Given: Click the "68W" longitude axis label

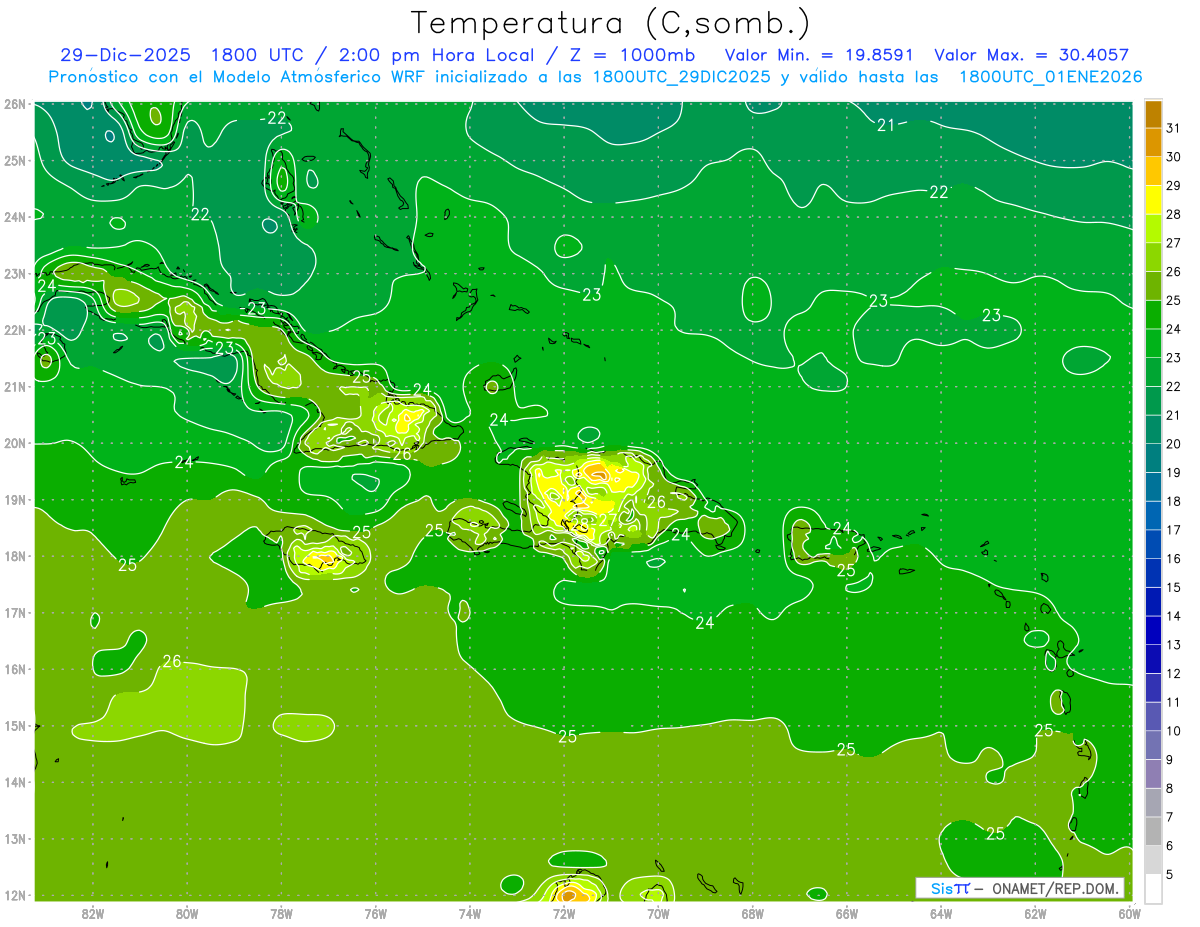Looking at the screenshot, I should point(753,914).
